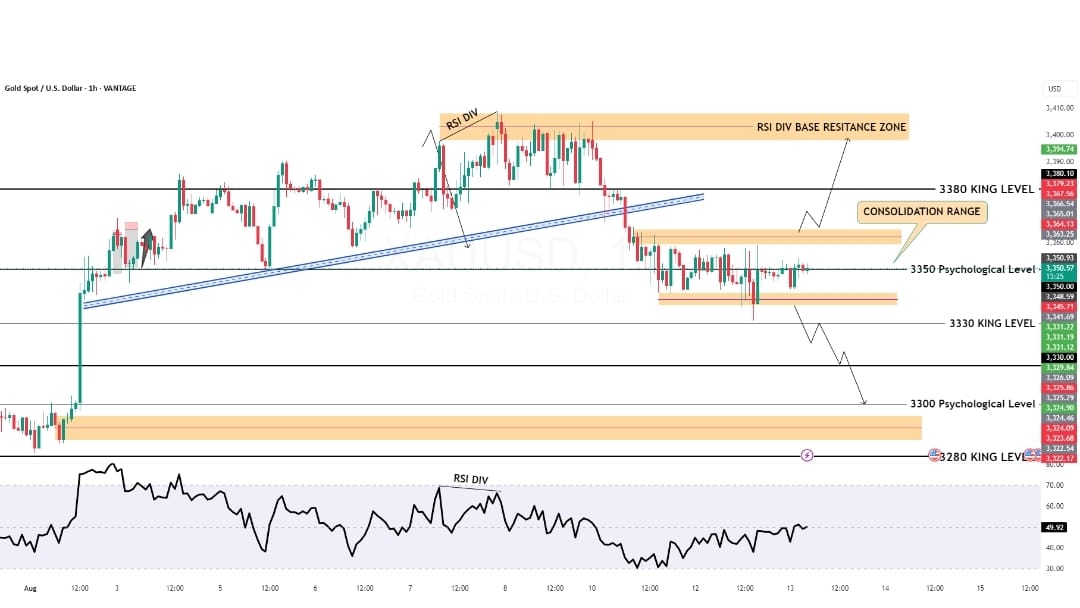The width and height of the screenshot is (1080, 608).
Task: Select the 3350 Psychological Level label
Action: tap(973, 269)
